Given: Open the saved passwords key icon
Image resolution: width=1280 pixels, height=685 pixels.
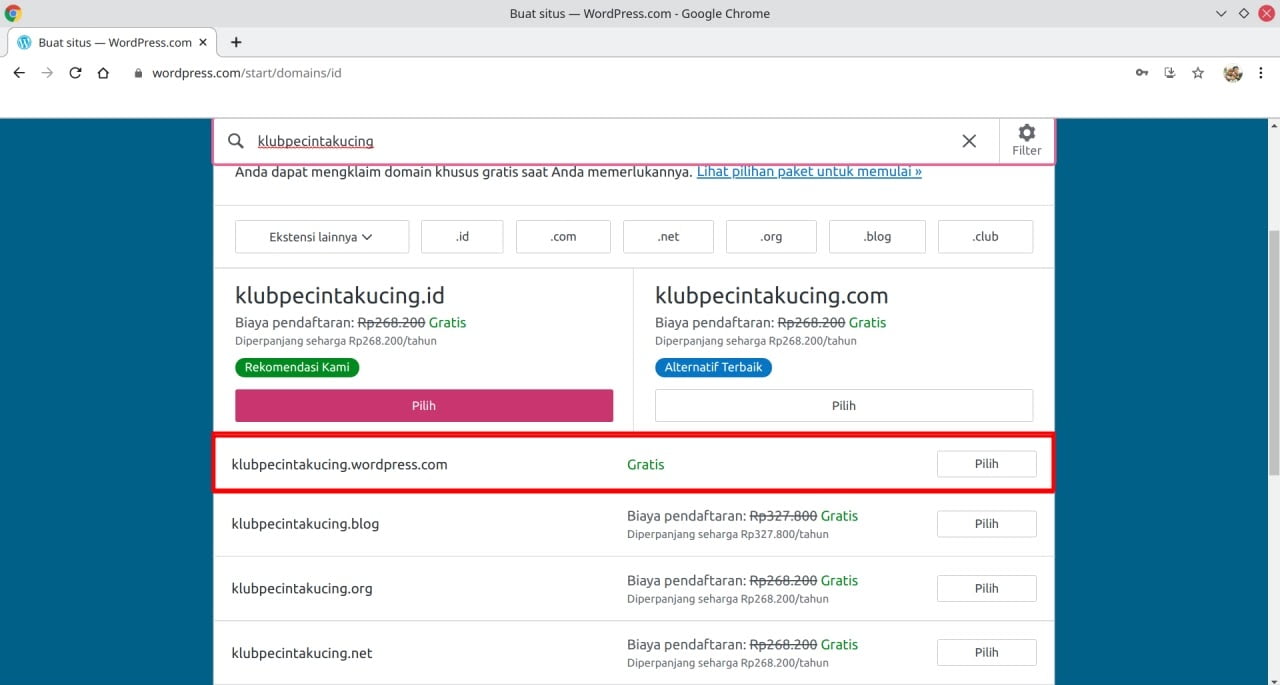Looking at the screenshot, I should [1142, 73].
